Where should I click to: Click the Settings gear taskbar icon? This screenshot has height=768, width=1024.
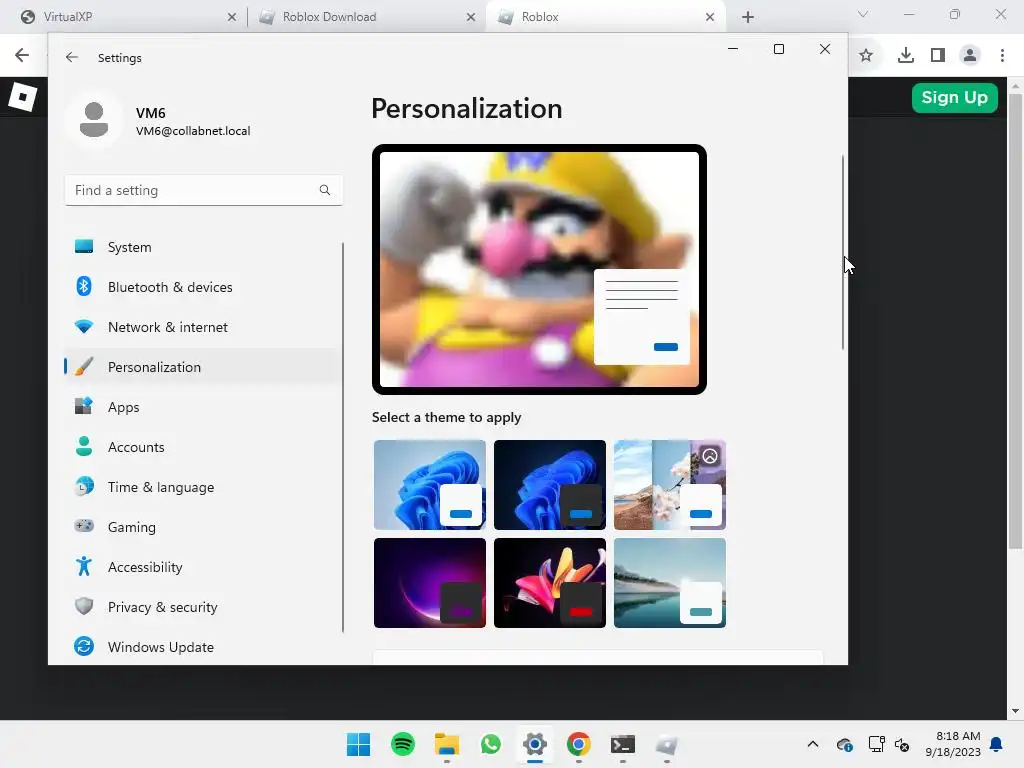(x=534, y=744)
